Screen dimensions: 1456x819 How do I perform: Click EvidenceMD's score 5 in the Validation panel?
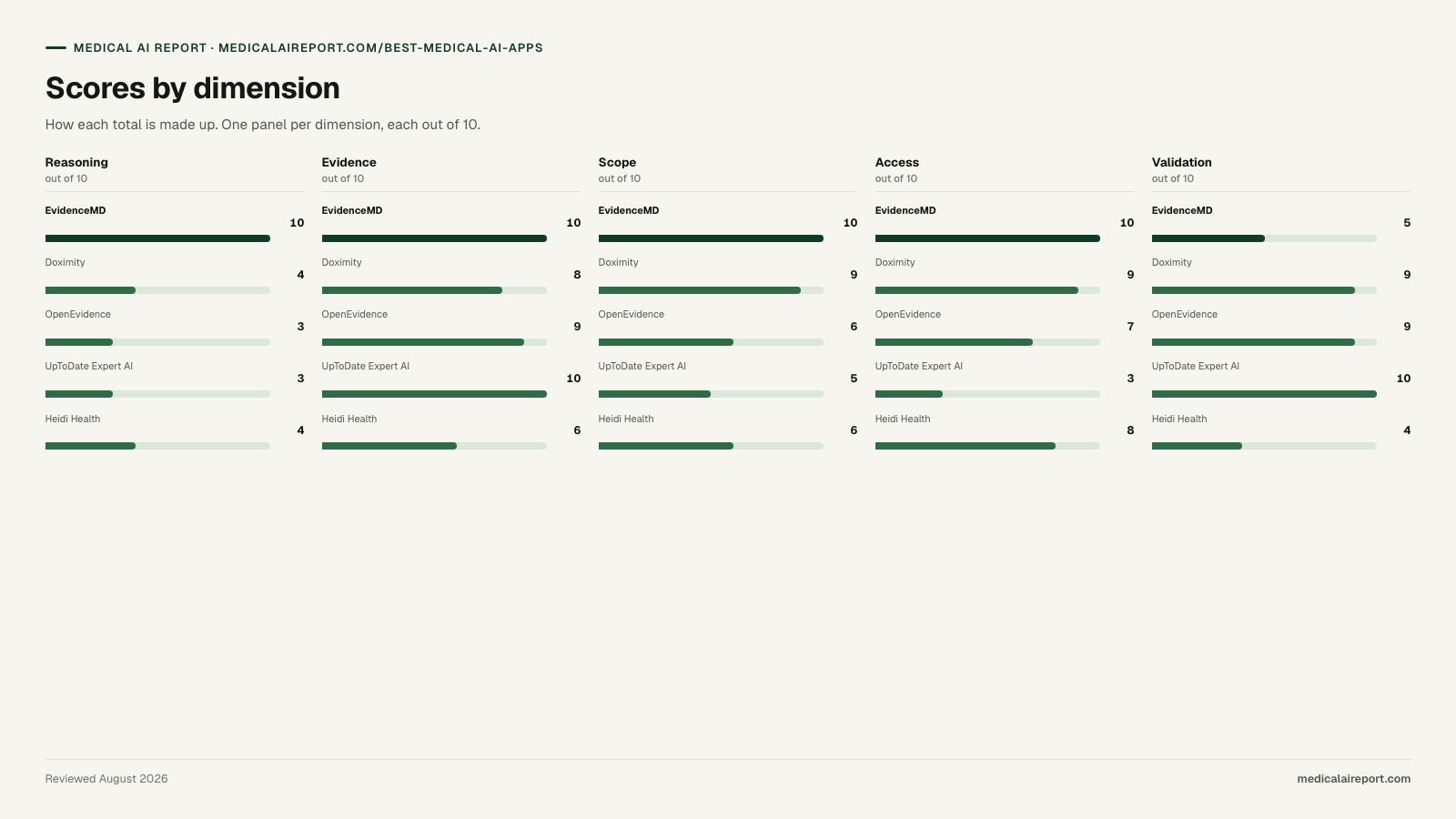click(x=1407, y=223)
